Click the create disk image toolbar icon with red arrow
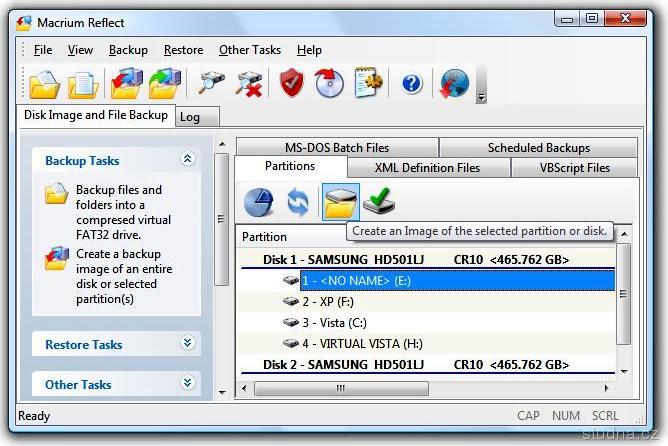668x446 pixels. [127, 83]
